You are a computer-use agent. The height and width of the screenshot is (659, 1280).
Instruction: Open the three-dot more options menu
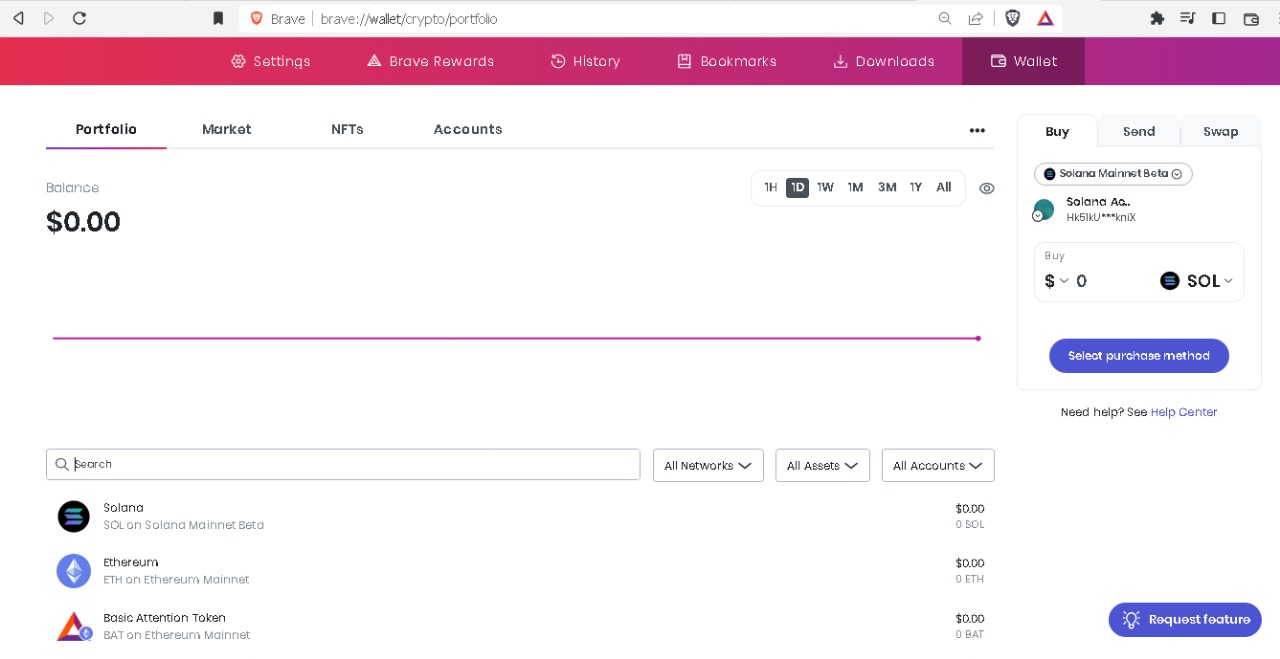pyautogui.click(x=977, y=130)
